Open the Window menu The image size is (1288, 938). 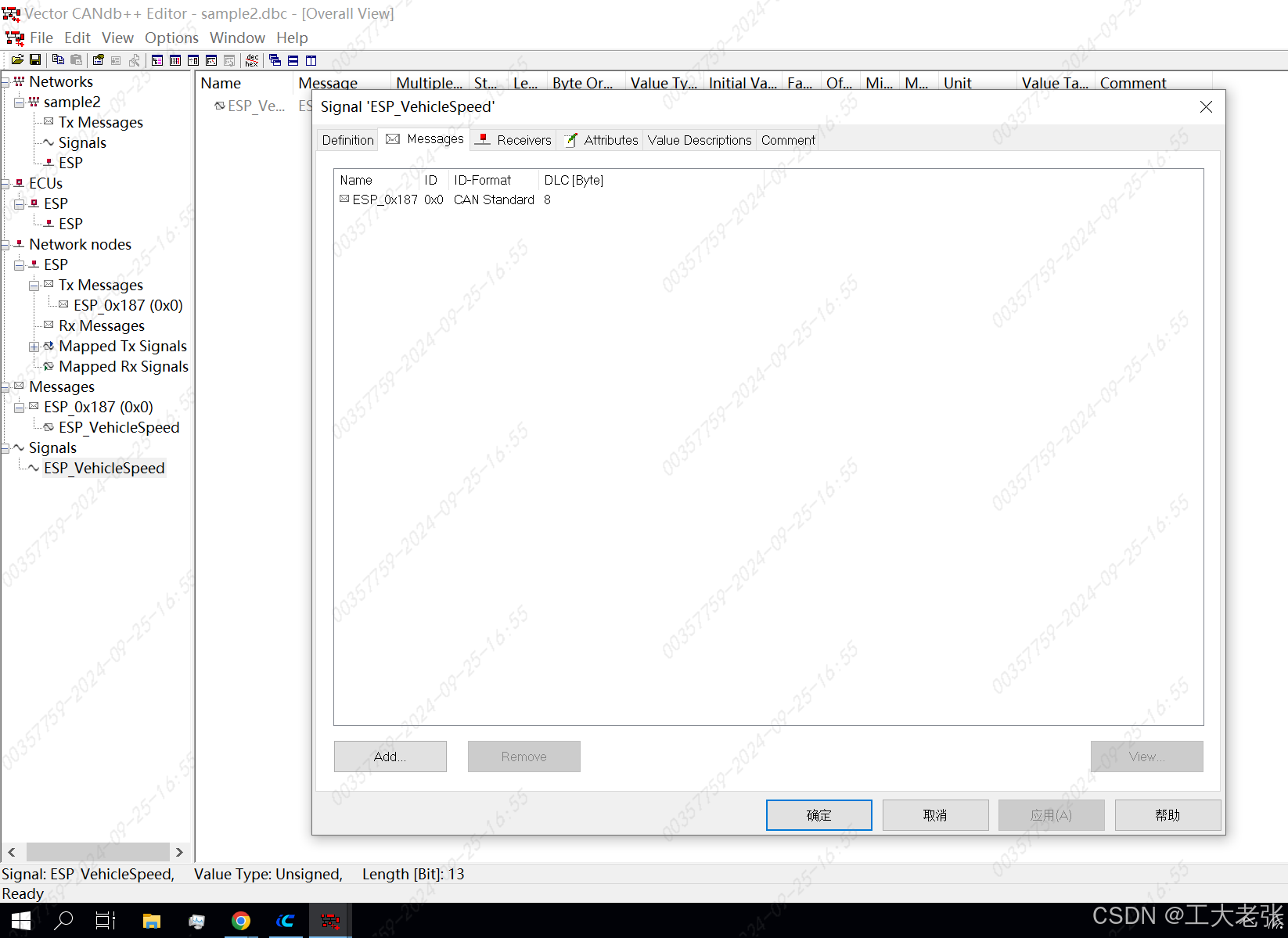pyautogui.click(x=237, y=38)
